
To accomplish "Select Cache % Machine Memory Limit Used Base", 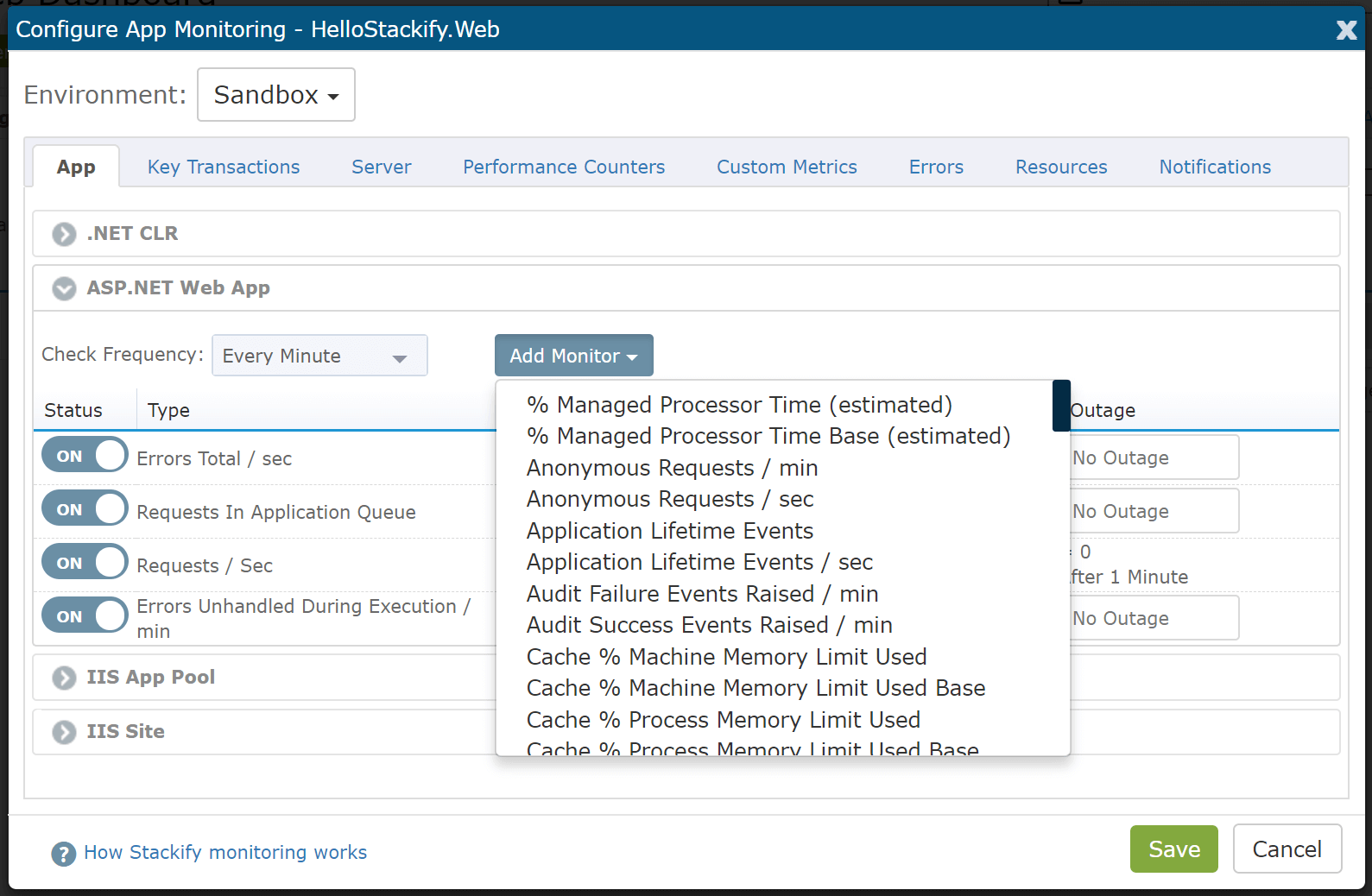I will click(x=756, y=688).
